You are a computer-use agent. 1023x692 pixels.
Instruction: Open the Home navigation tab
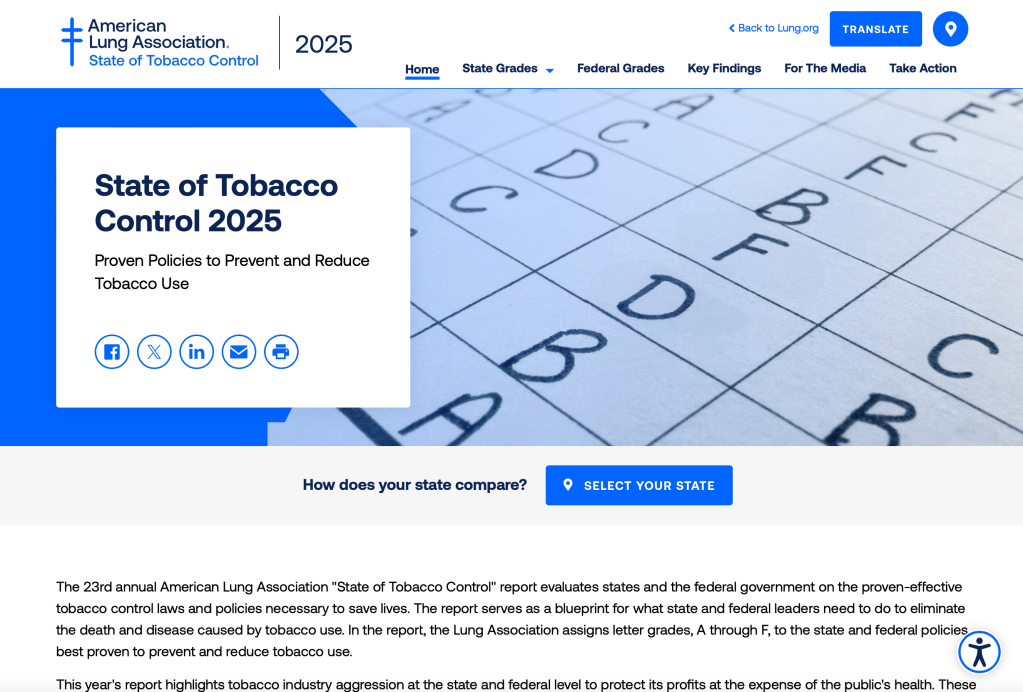pos(422,69)
